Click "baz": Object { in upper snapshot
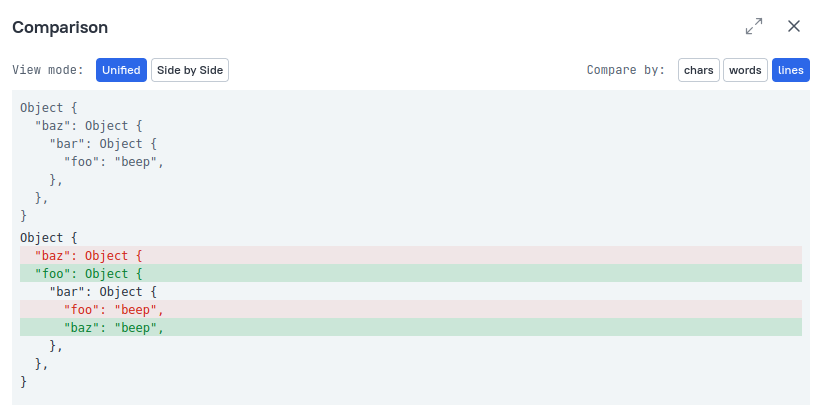 (89, 126)
